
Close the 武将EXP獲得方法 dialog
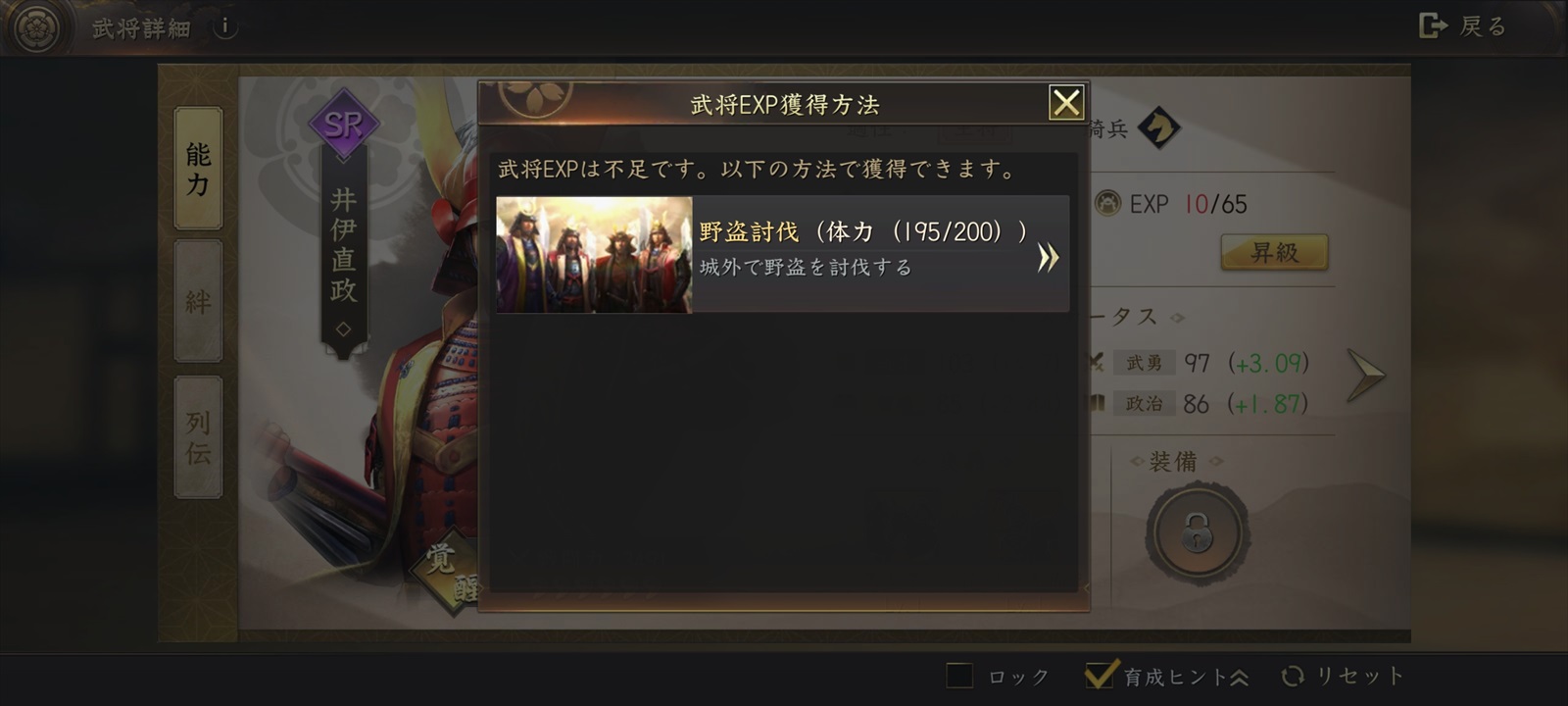click(x=1066, y=102)
